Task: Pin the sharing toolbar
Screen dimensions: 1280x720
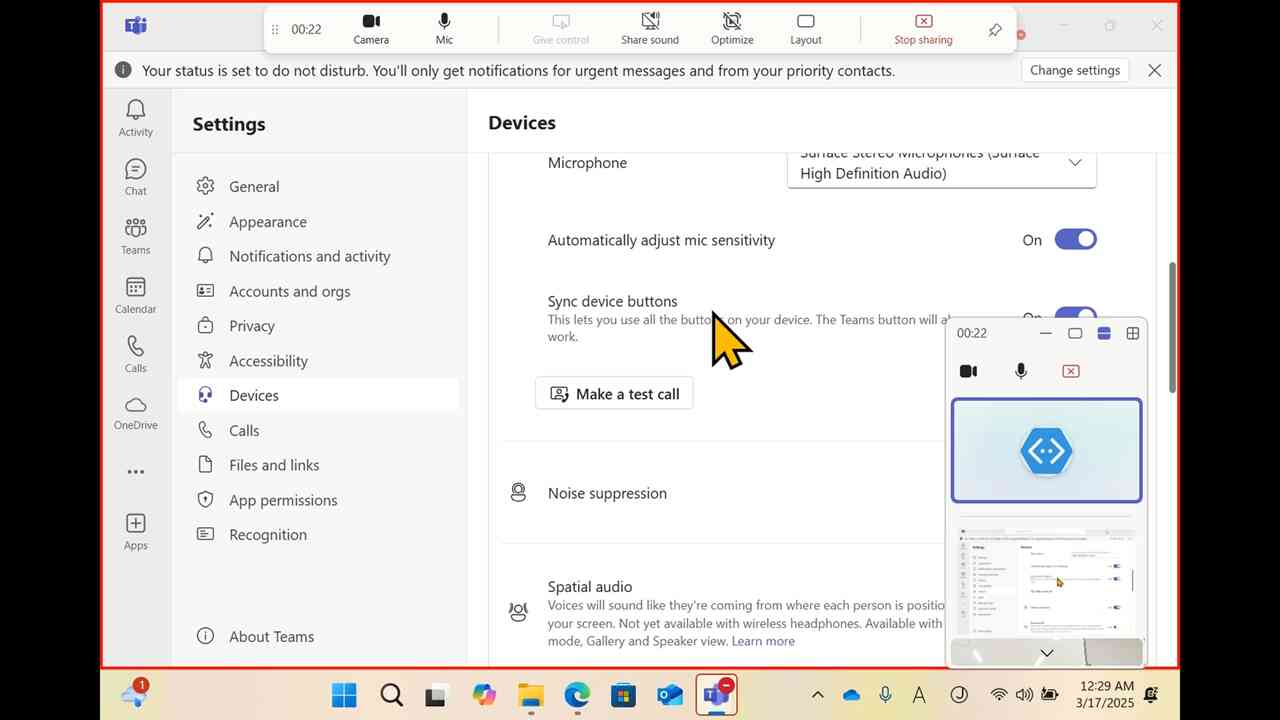Action: (x=995, y=30)
